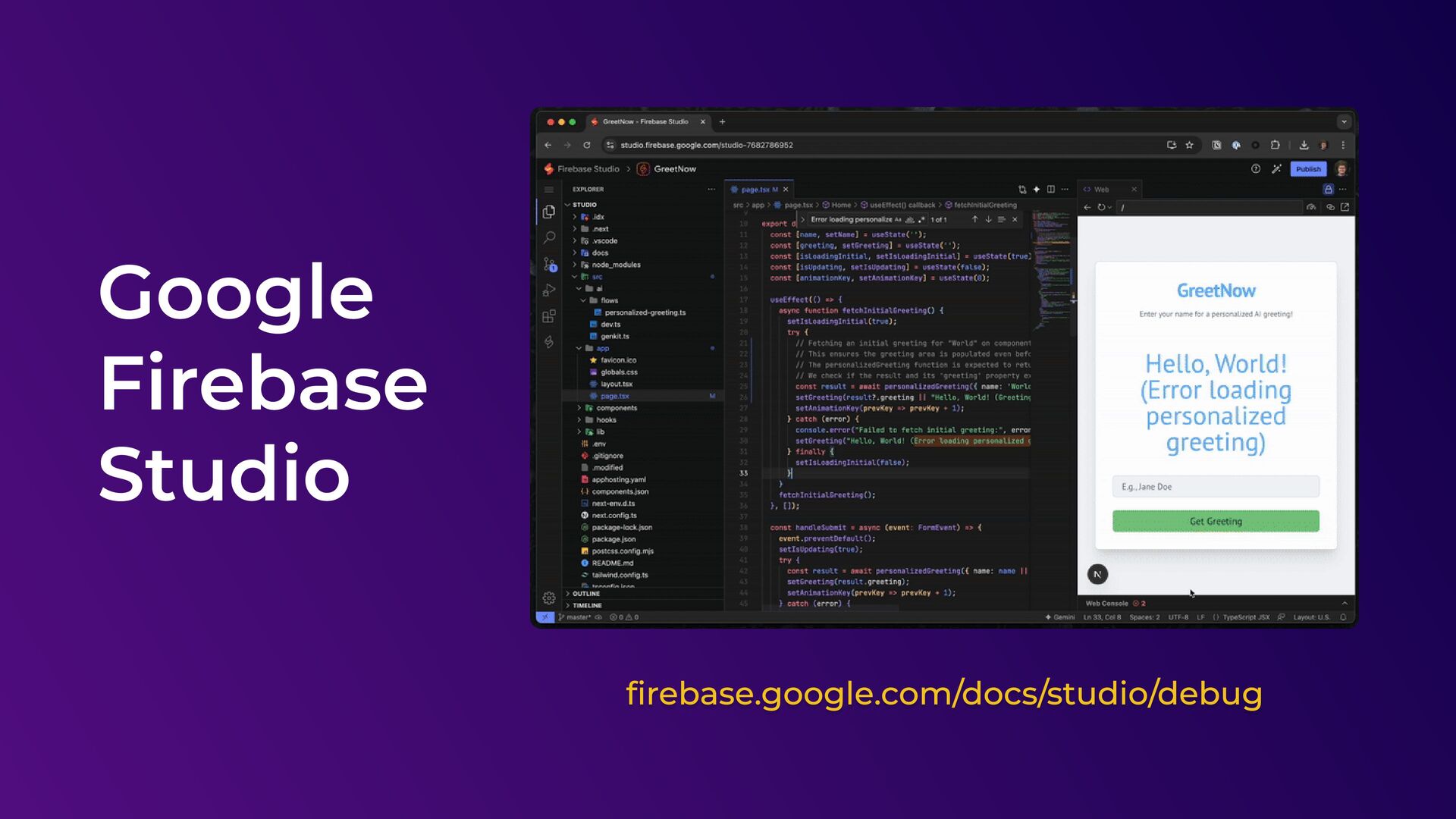Go back in the Web preview panel
This screenshot has height=819, width=1456.
1087,207
